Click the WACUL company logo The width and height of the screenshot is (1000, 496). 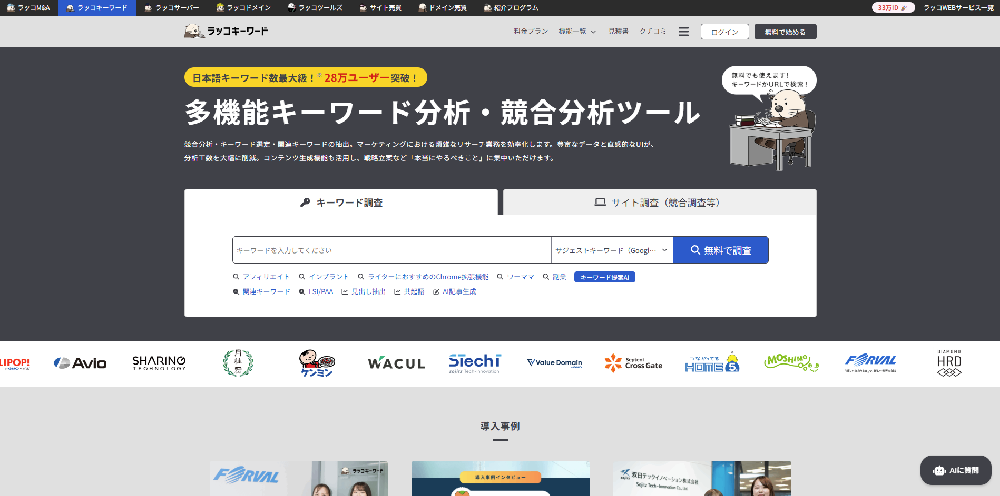[x=396, y=363]
